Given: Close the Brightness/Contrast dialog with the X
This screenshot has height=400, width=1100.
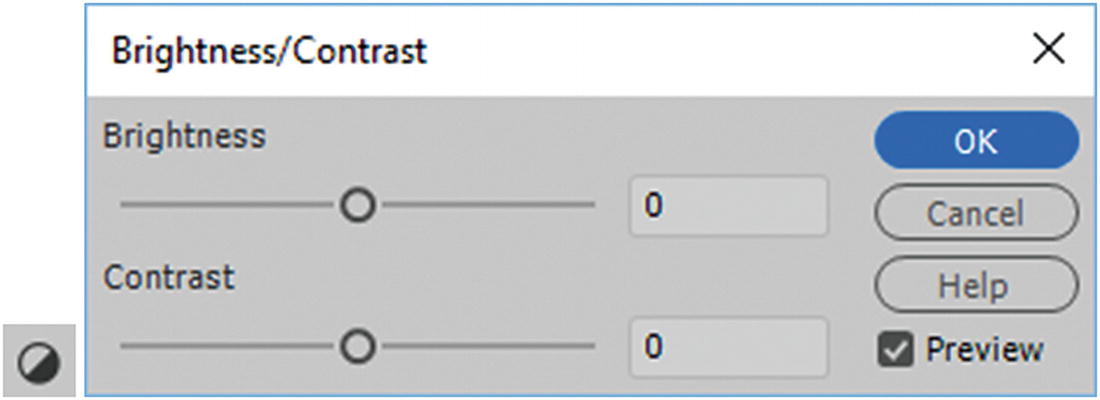Looking at the screenshot, I should pyautogui.click(x=1047, y=50).
